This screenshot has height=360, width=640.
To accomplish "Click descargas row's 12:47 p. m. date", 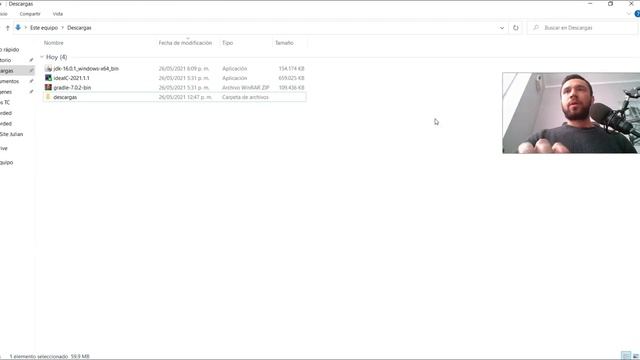I will tap(185, 97).
